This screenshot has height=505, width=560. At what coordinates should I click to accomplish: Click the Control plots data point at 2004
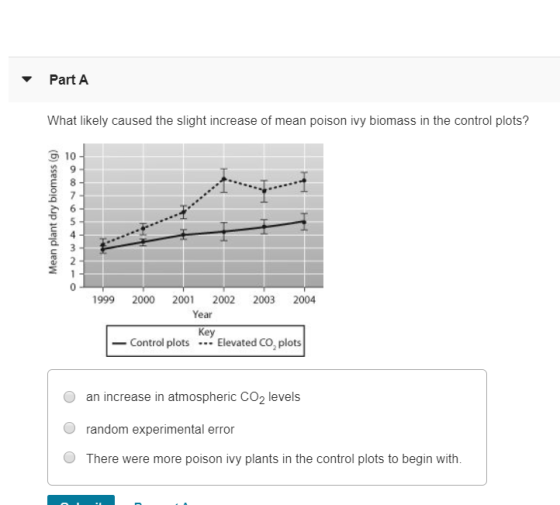pos(304,222)
